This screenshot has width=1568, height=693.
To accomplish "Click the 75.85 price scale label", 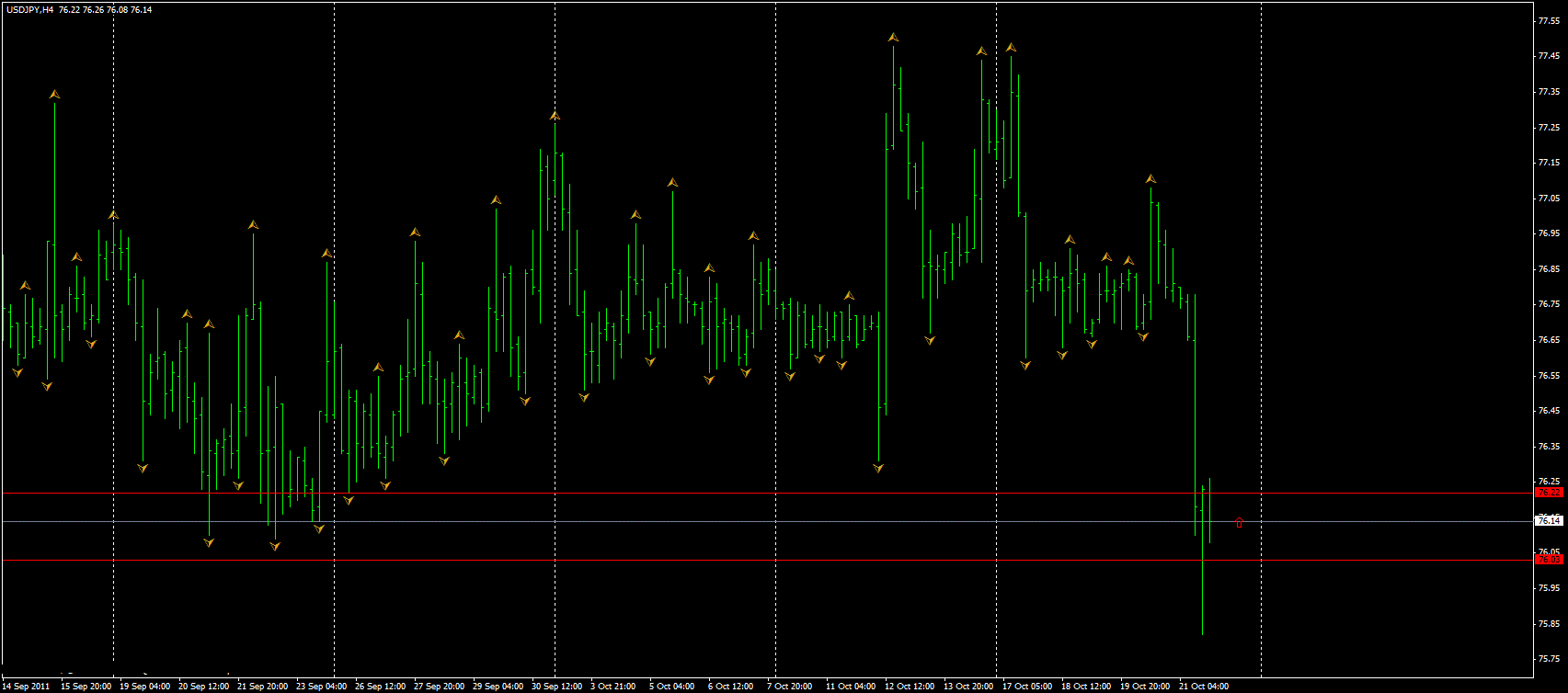I will tap(1549, 624).
